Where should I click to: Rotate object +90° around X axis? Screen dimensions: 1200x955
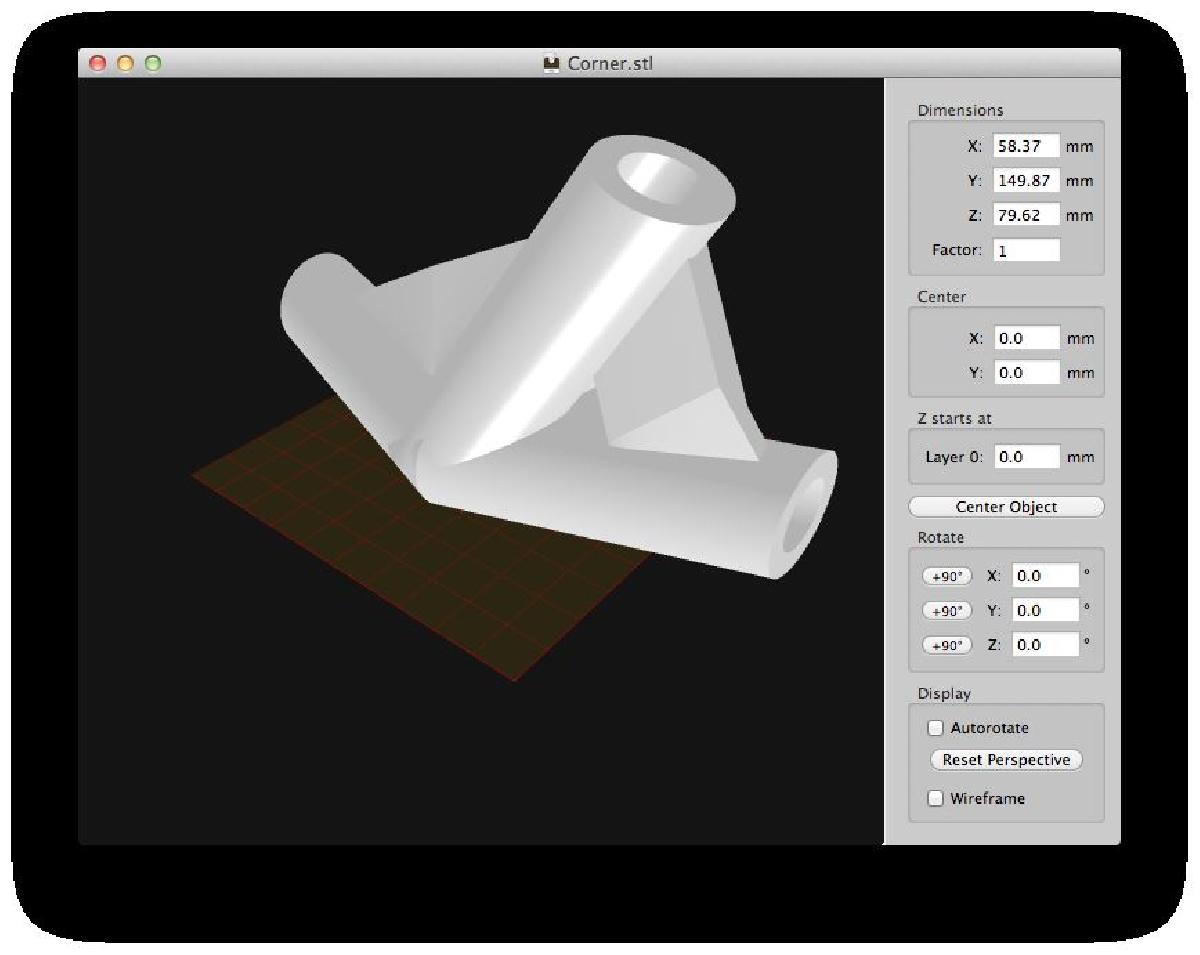946,576
